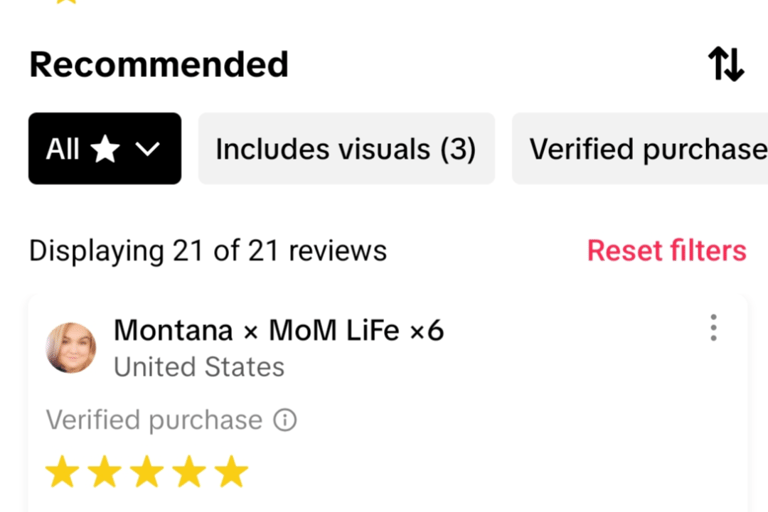Image resolution: width=768 pixels, height=512 pixels.
Task: Open the three-dot menu on Montana's review
Action: pyautogui.click(x=713, y=328)
